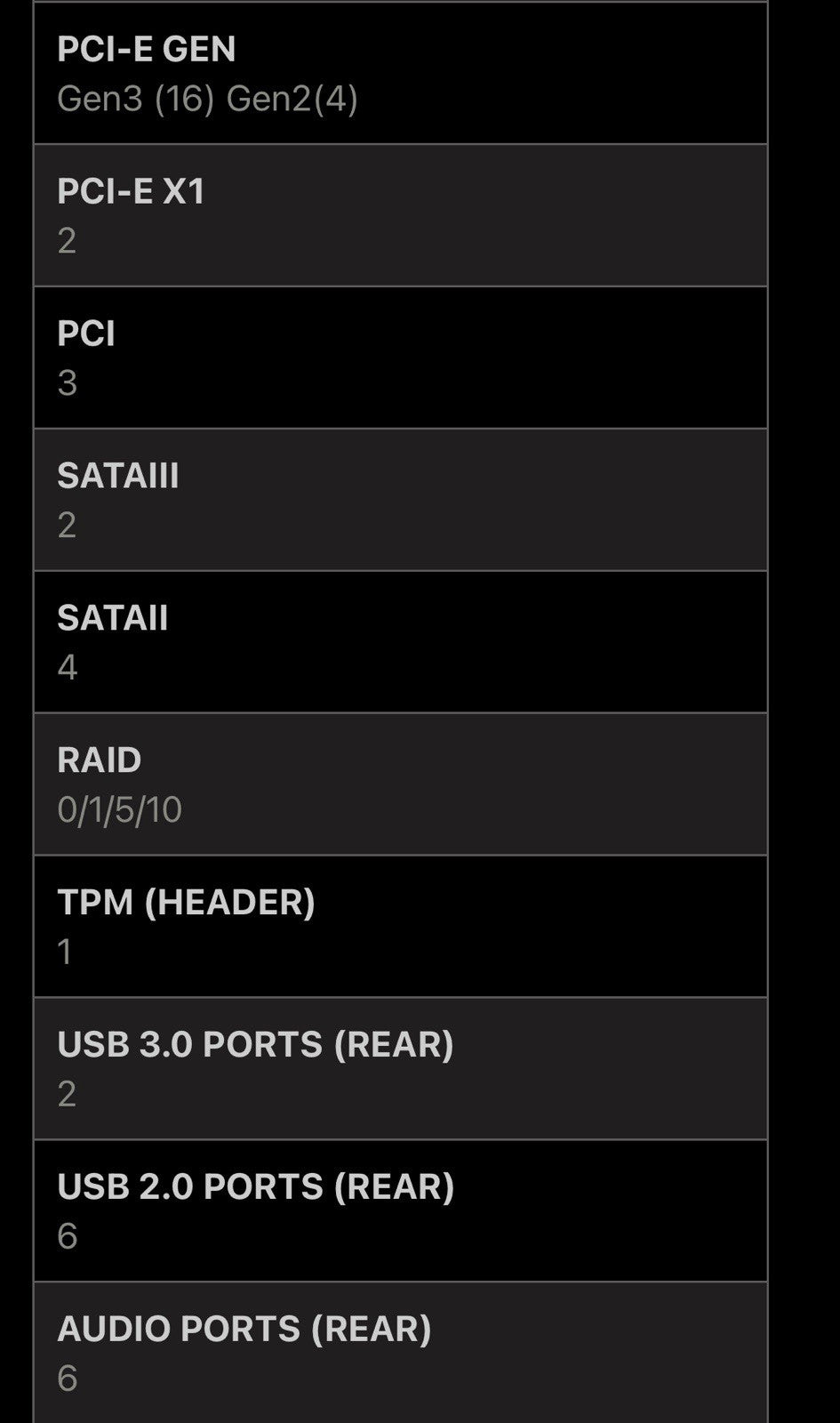Tap the USB 2.0 PORTS (REAR) heading

point(256,1187)
